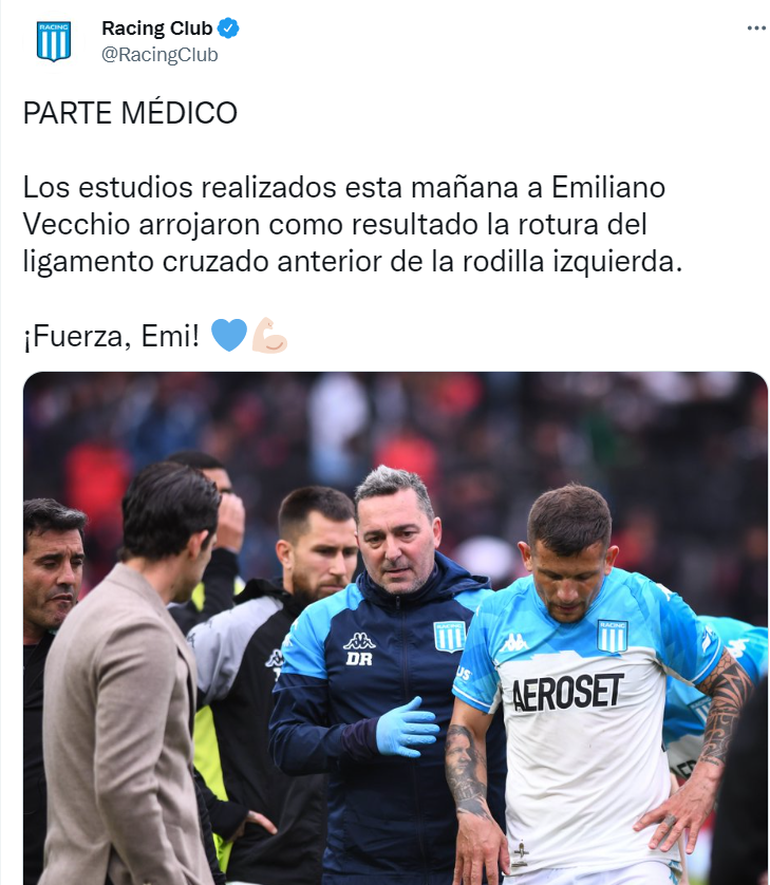This screenshot has height=885, width=770.
Task: Open the attached match photo
Action: (x=395, y=628)
